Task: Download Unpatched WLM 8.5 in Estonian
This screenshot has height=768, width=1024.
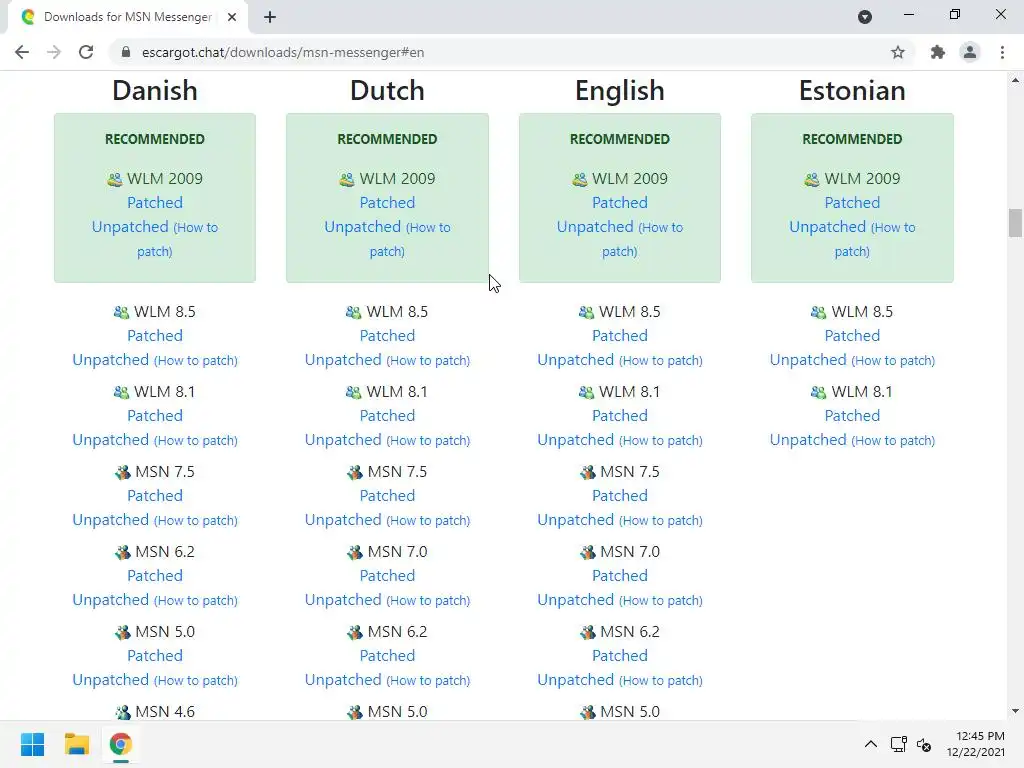Action: tap(808, 360)
